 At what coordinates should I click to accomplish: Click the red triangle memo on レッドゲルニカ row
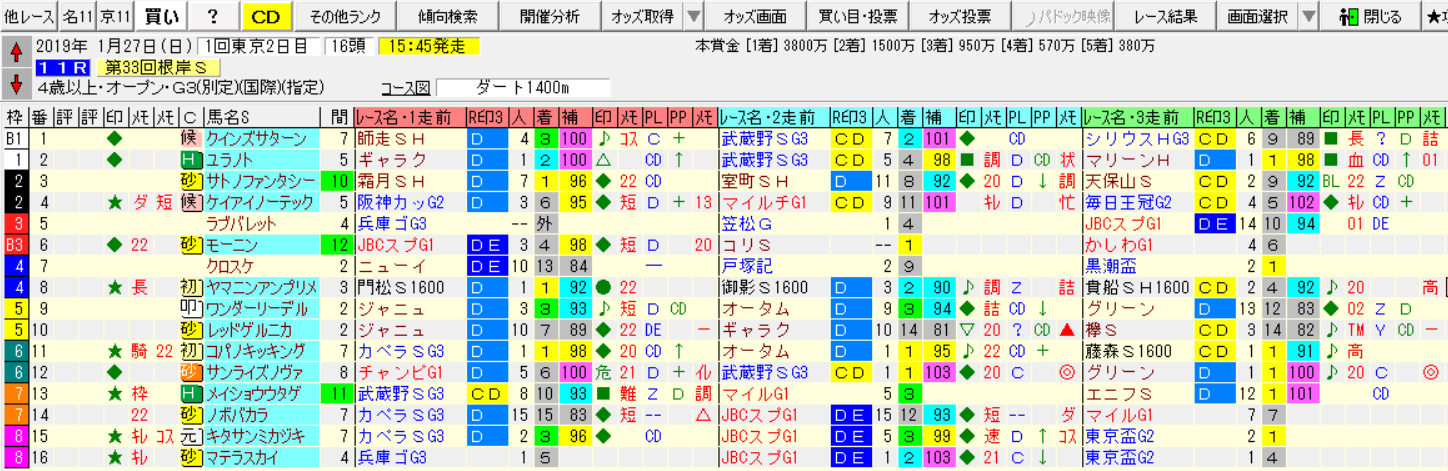[x=1069, y=329]
